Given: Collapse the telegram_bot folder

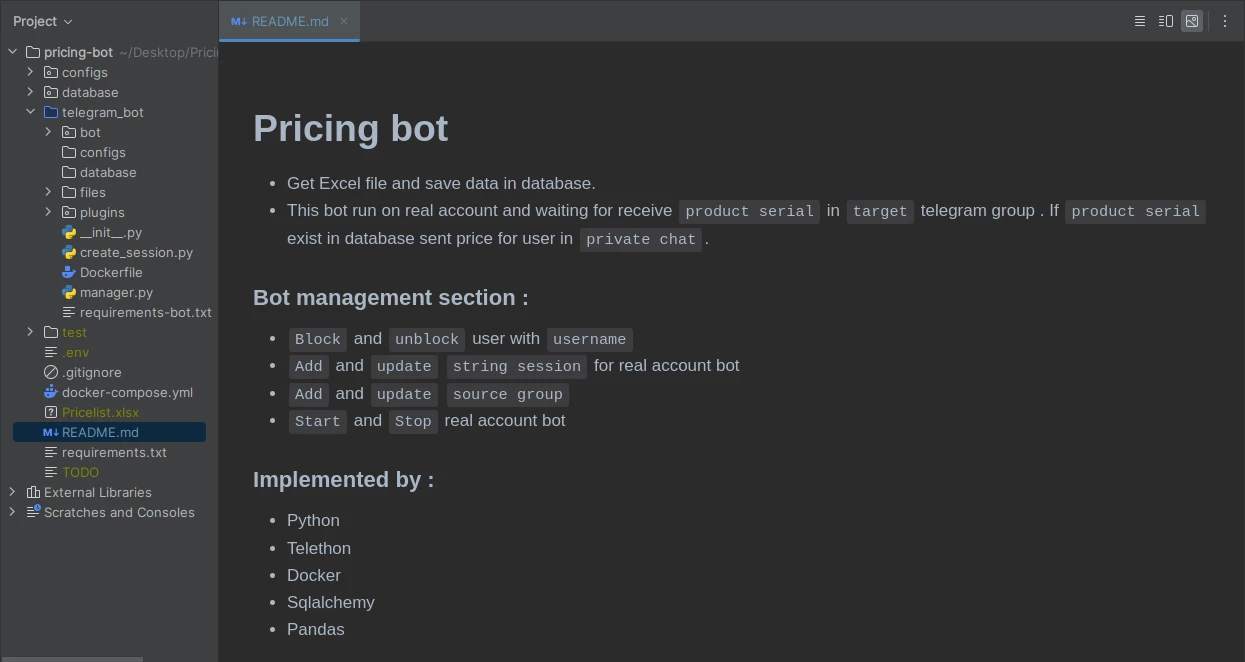Looking at the screenshot, I should coord(30,112).
